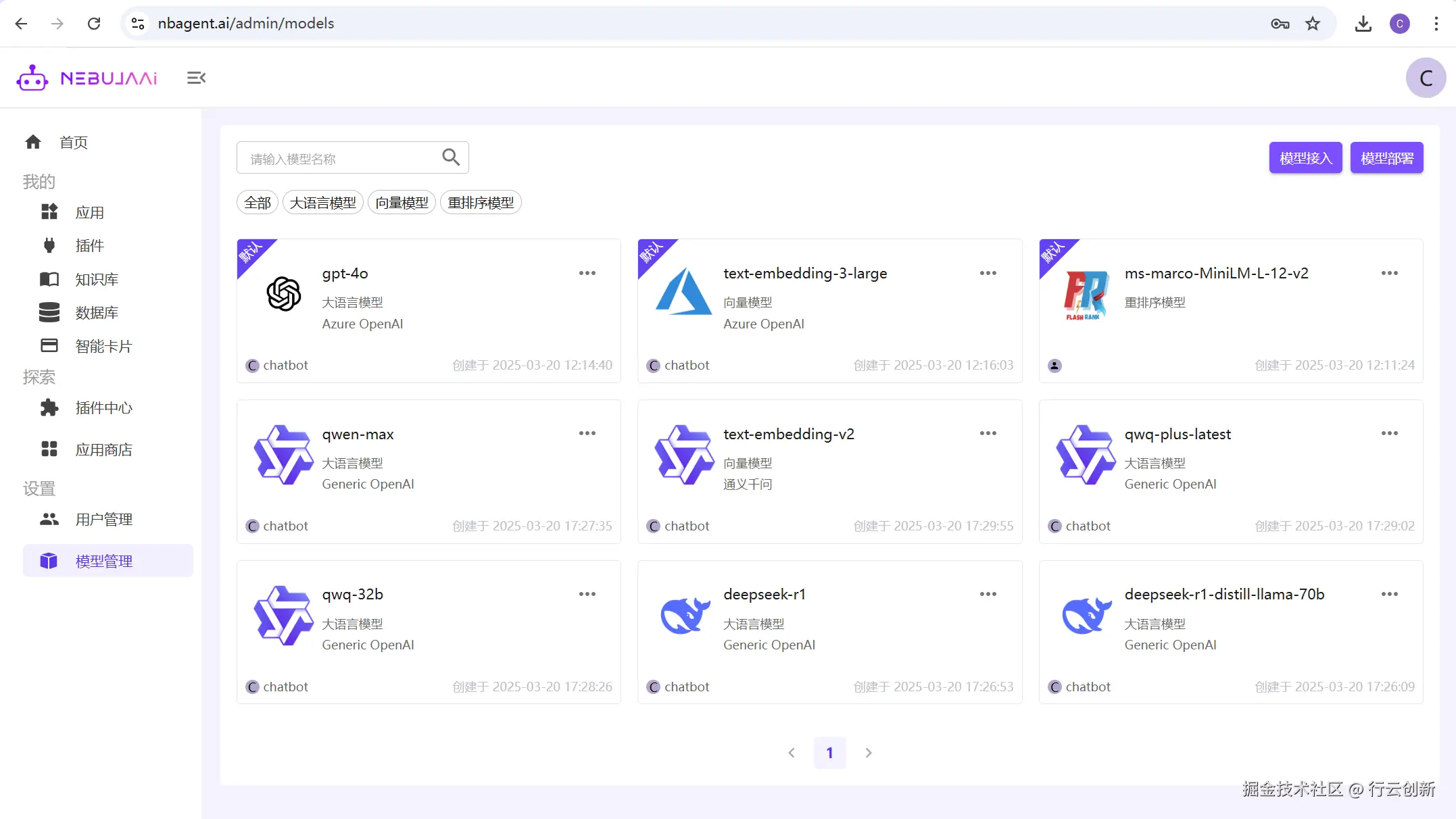Click the 首页 home icon in the sidebar

click(x=33, y=142)
